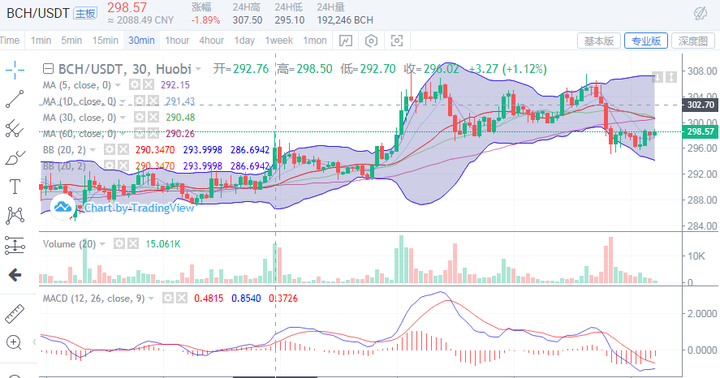Click the -1.89% change value
720x378 pixels.
pyautogui.click(x=205, y=20)
